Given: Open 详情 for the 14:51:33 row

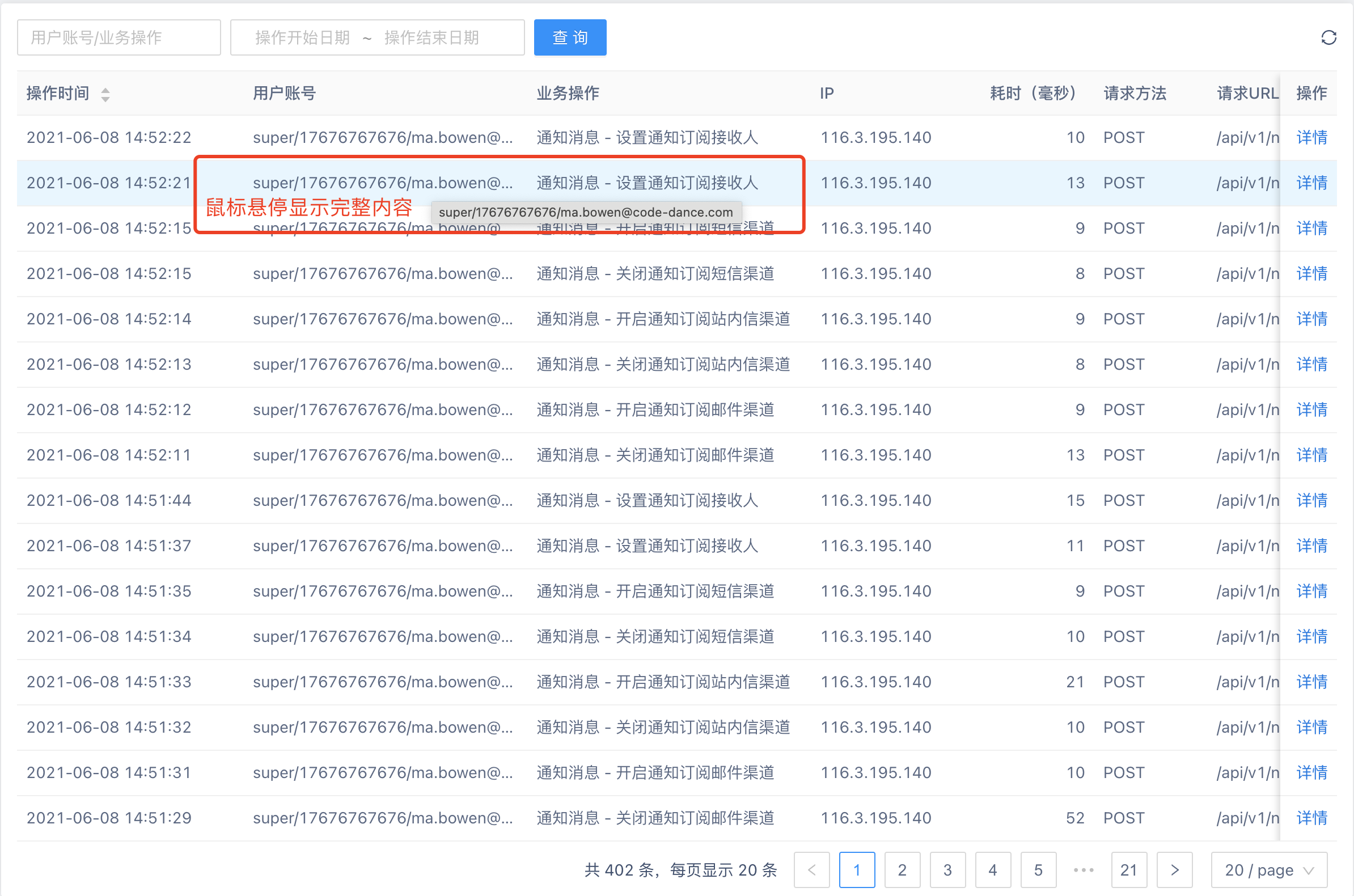Looking at the screenshot, I should pos(1311,682).
